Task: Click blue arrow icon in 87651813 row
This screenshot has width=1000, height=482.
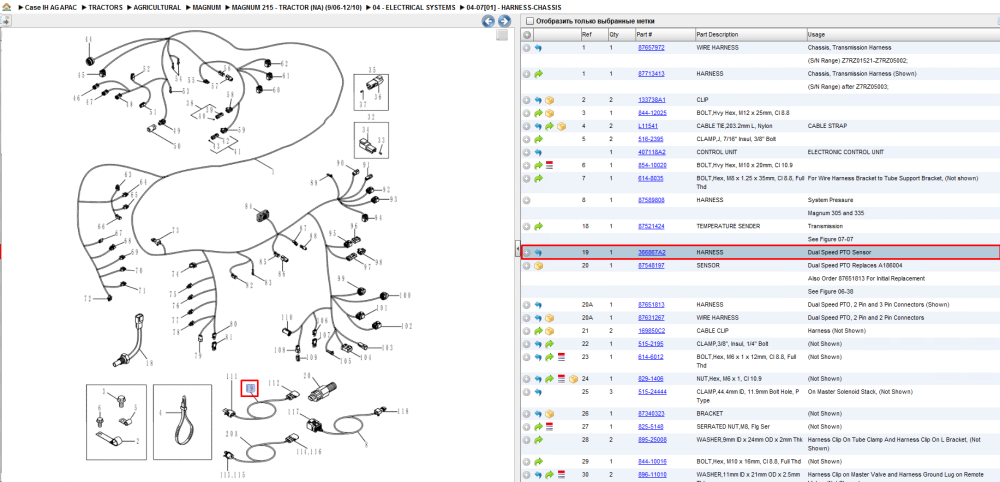Action: click(x=538, y=305)
